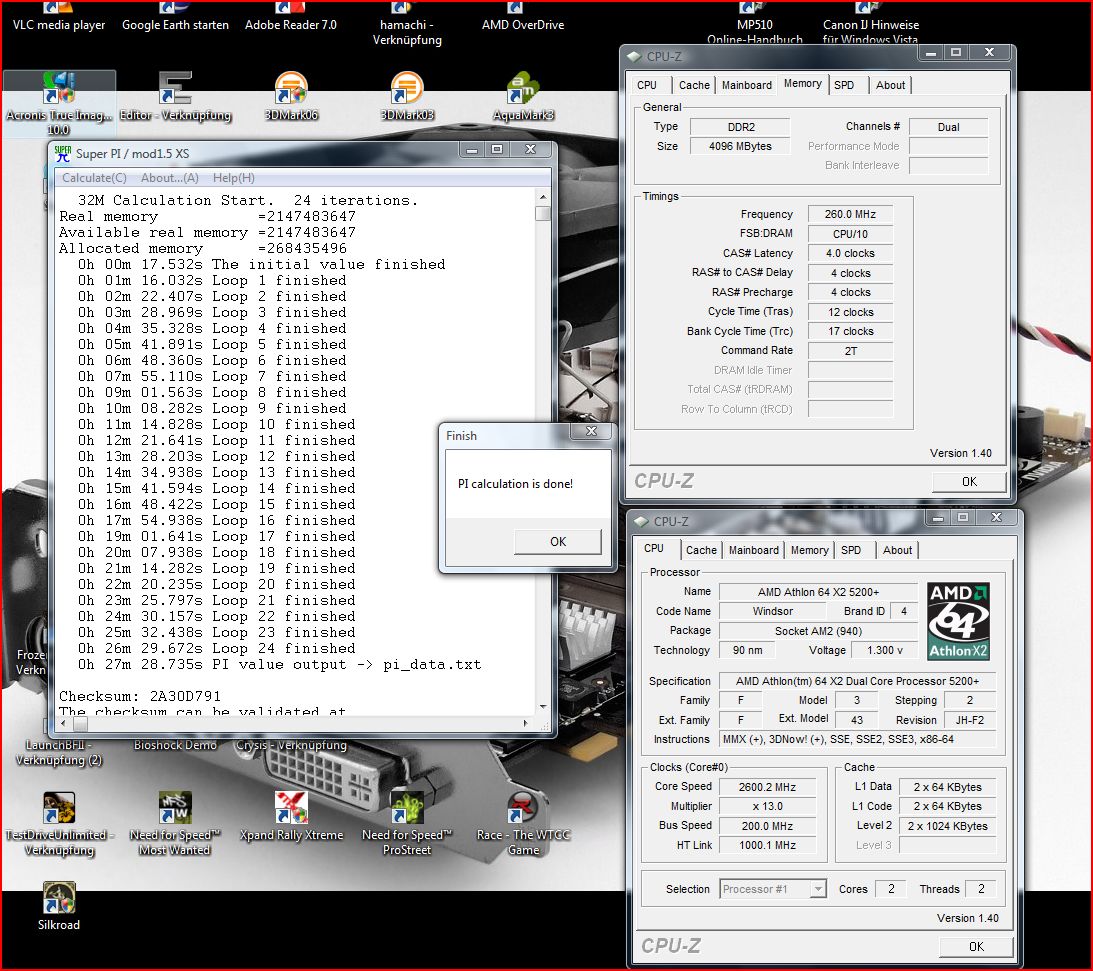This screenshot has height=971, width=1093.
Task: Launch Need for Speed Most Wanted icon
Action: (175, 808)
